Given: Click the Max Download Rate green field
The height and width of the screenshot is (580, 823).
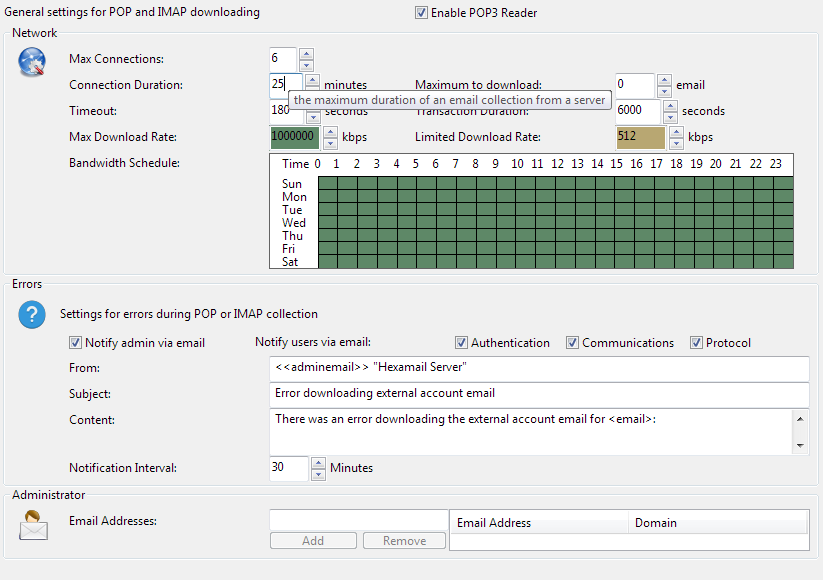Looking at the screenshot, I should pyautogui.click(x=294, y=137).
